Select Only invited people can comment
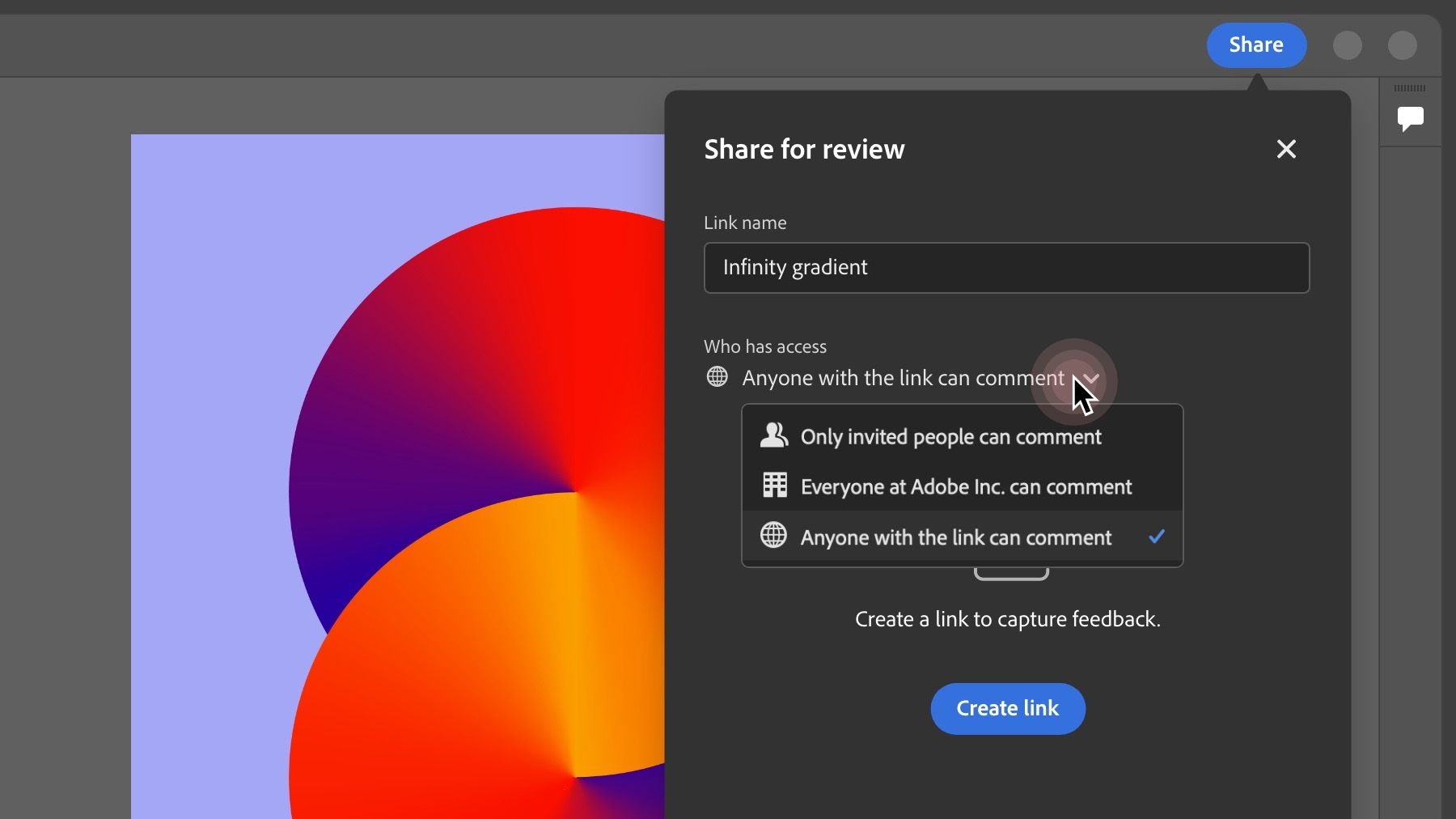Image resolution: width=1456 pixels, height=819 pixels. [x=963, y=437]
